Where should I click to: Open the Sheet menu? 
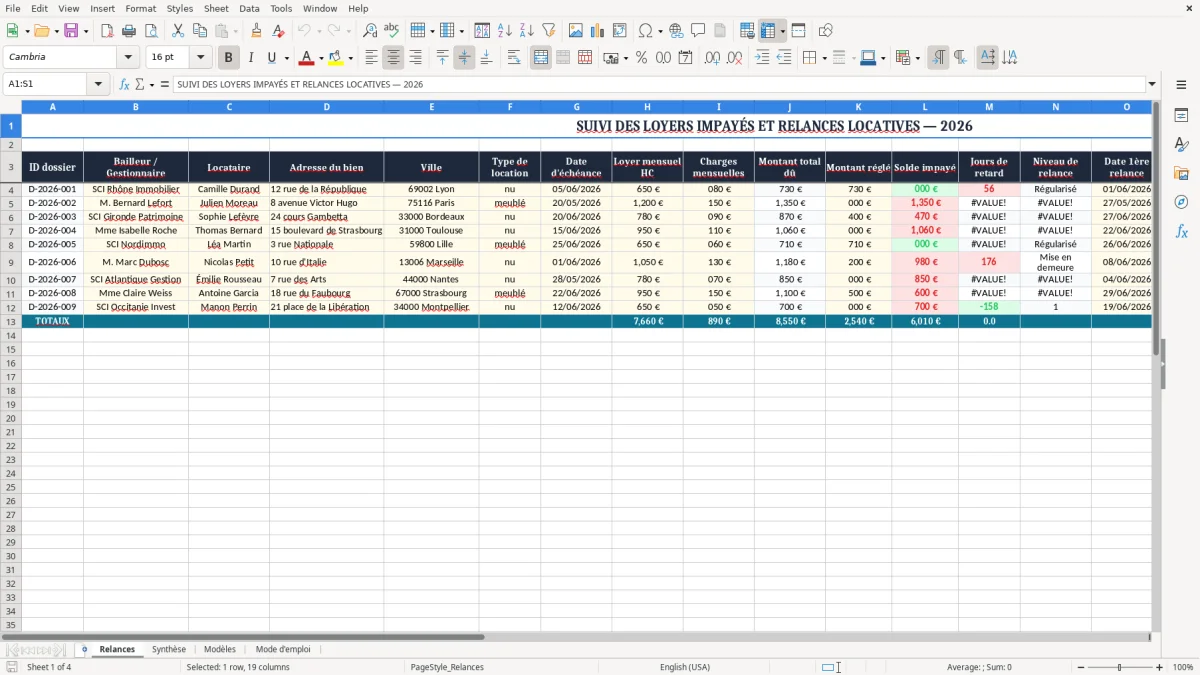(216, 8)
